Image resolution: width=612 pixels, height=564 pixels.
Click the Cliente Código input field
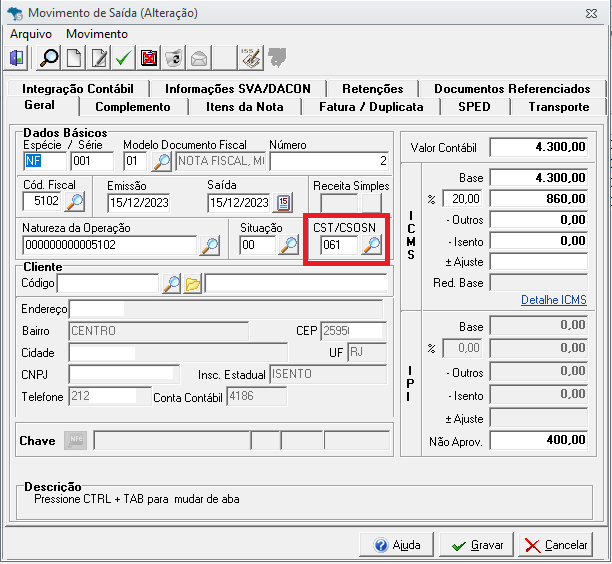pyautogui.click(x=108, y=283)
